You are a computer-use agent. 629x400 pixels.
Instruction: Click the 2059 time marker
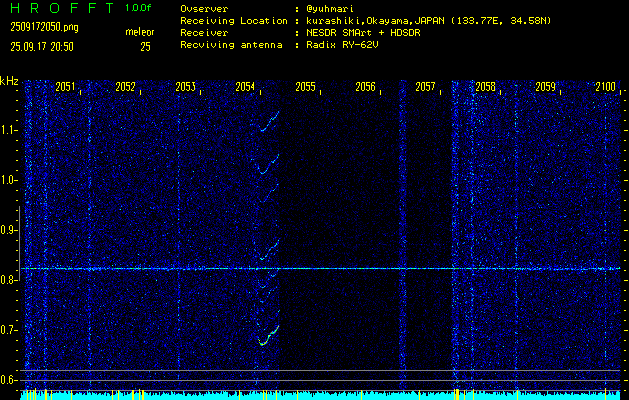pyautogui.click(x=545, y=87)
